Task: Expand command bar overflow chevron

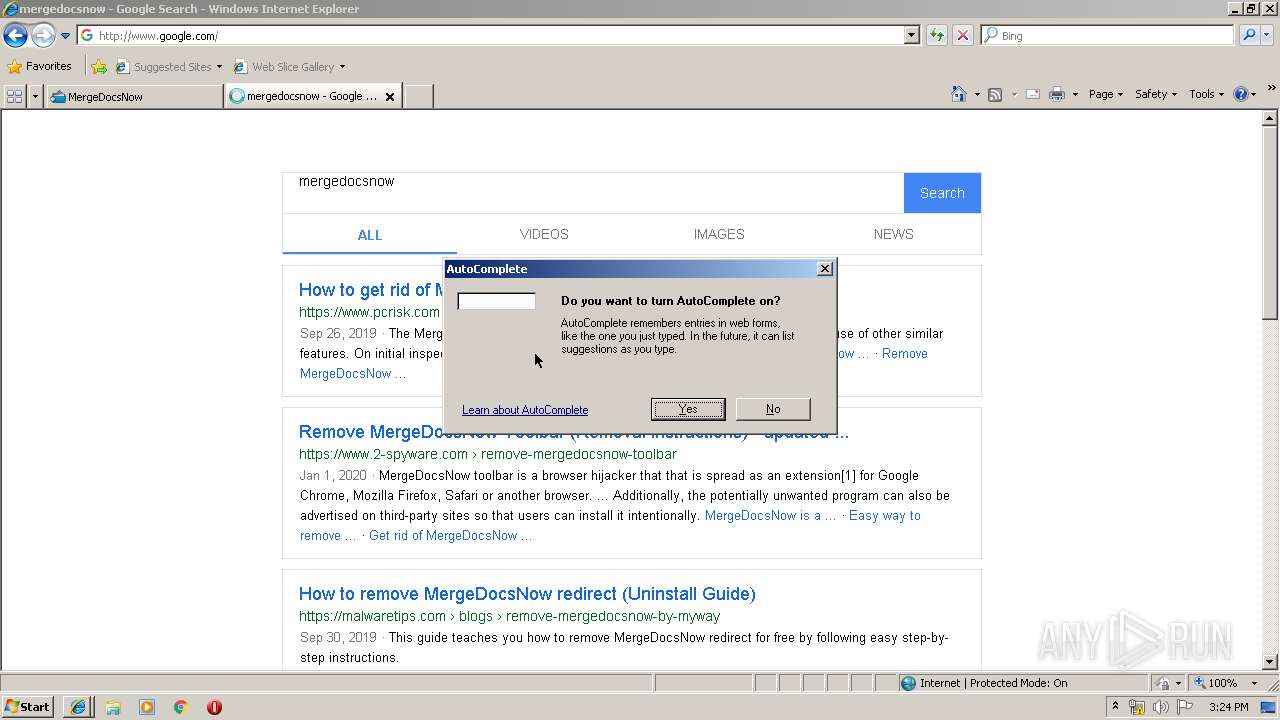Action: tap(1272, 88)
